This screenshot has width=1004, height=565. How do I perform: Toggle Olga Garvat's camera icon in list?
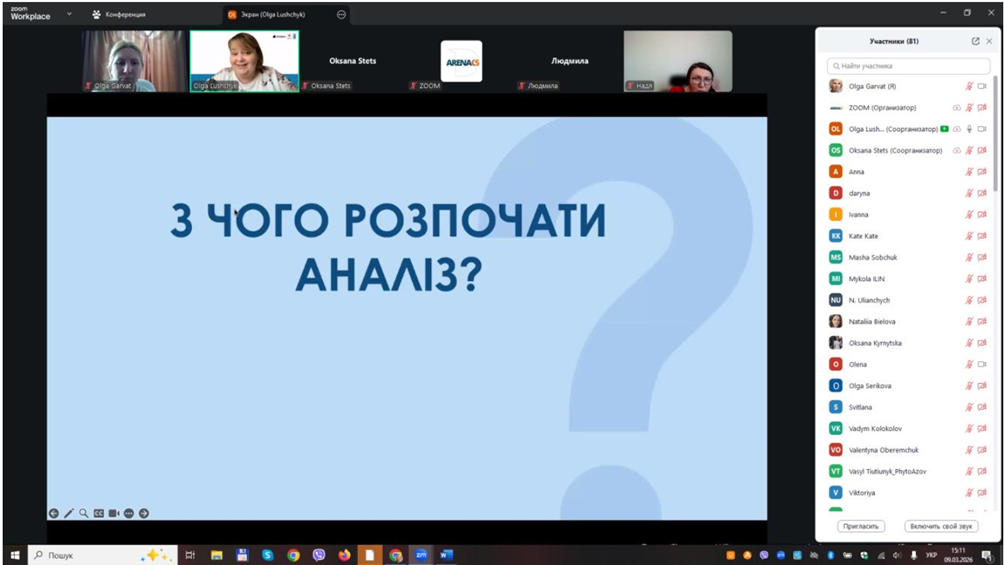[x=982, y=86]
